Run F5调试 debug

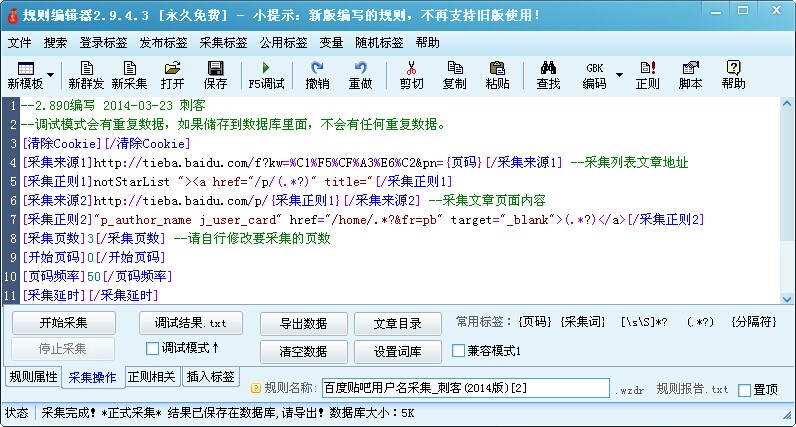click(266, 75)
